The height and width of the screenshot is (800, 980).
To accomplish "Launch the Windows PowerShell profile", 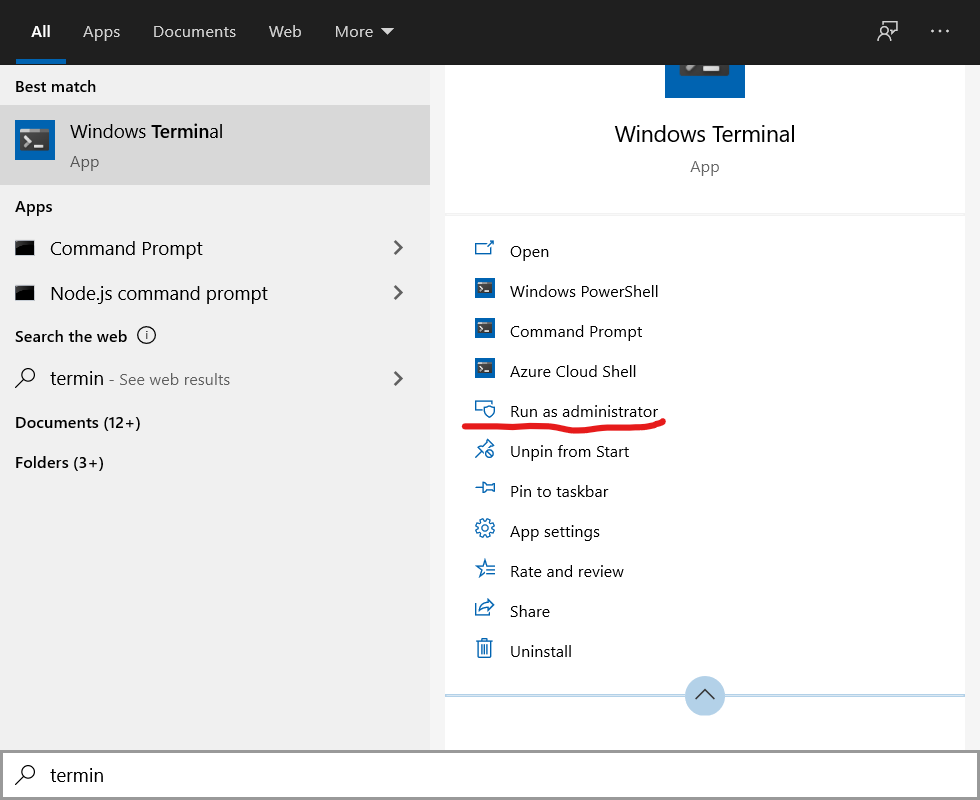I will click(x=584, y=291).
